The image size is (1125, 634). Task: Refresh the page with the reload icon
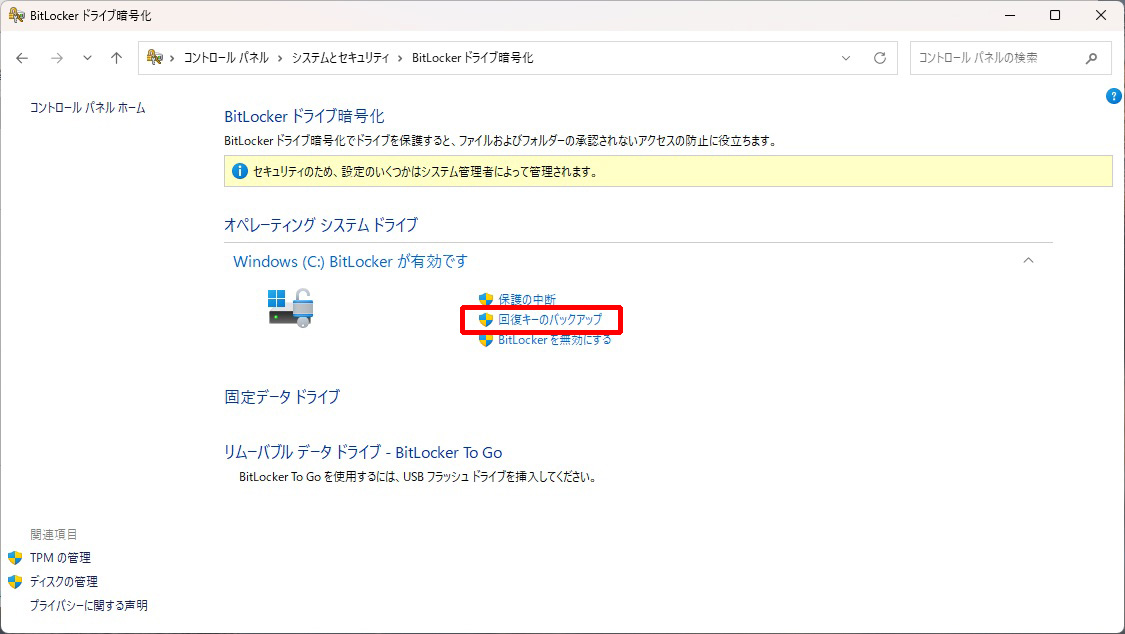880,58
